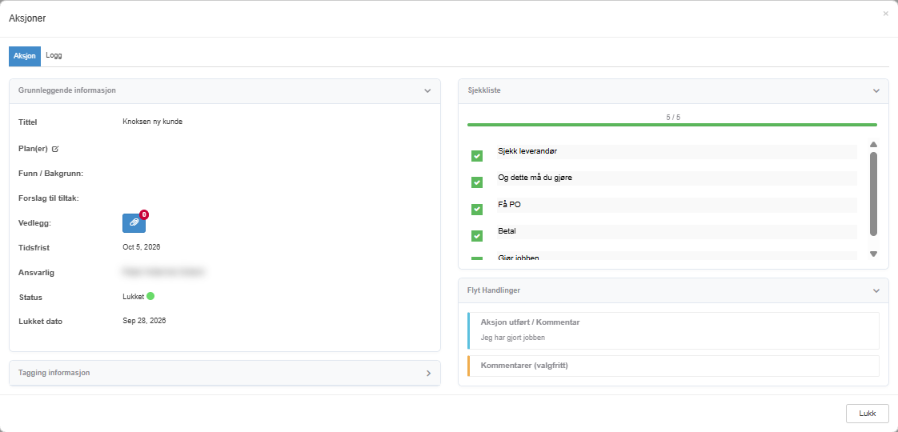Click the edit icon beside Plan(er)
The height and width of the screenshot is (432, 898).
coord(55,149)
